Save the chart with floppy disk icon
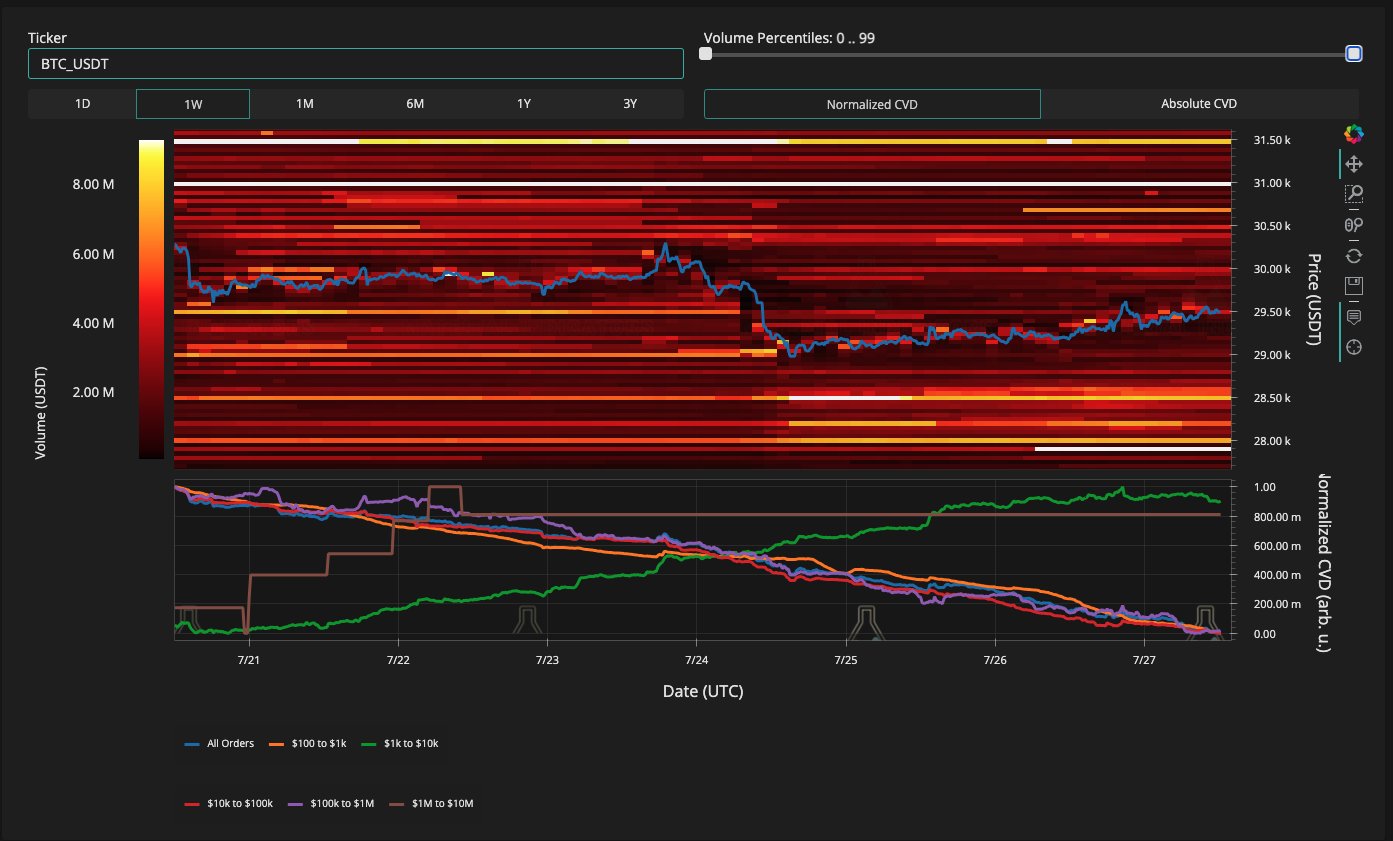 (x=1354, y=286)
